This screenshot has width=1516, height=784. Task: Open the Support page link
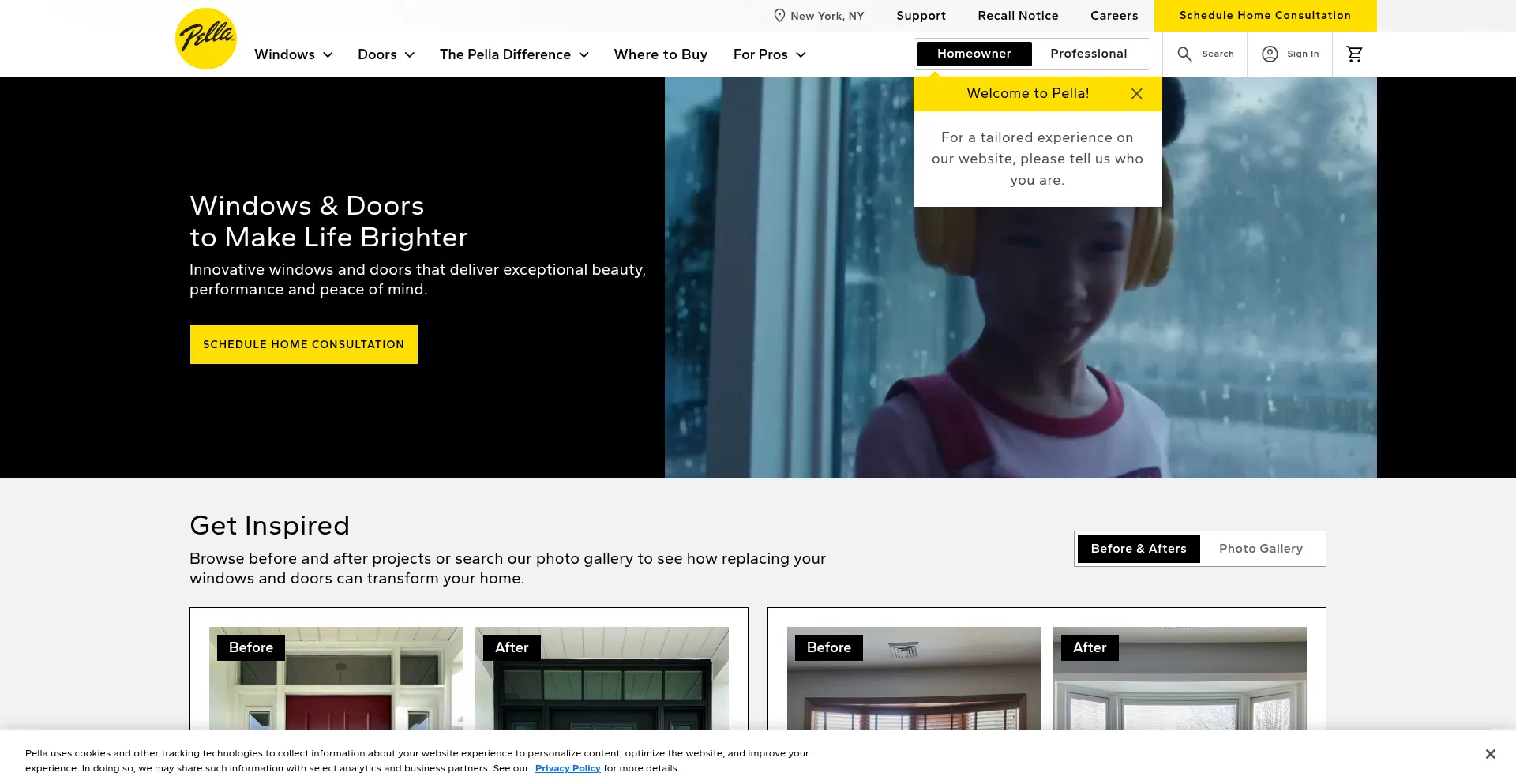(921, 16)
